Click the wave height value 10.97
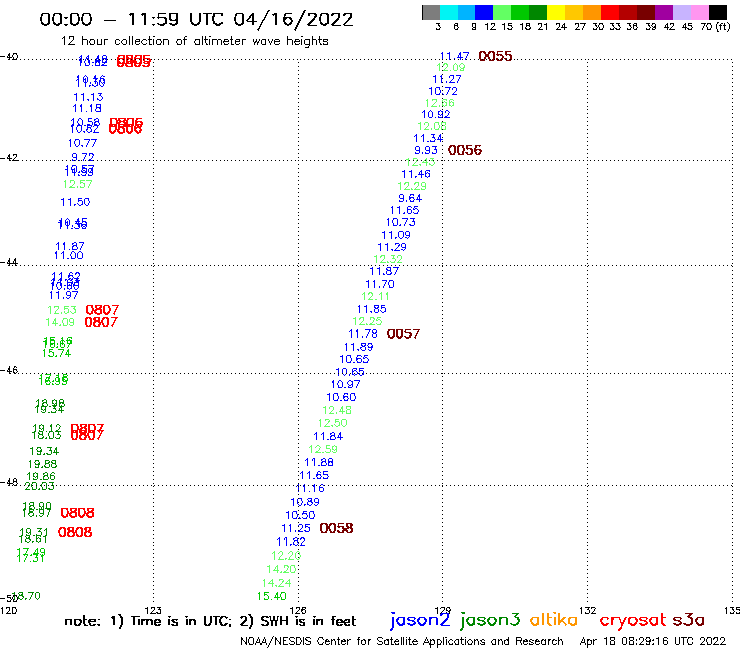Image resolution: width=740 pixels, height=650 pixels. (x=345, y=384)
